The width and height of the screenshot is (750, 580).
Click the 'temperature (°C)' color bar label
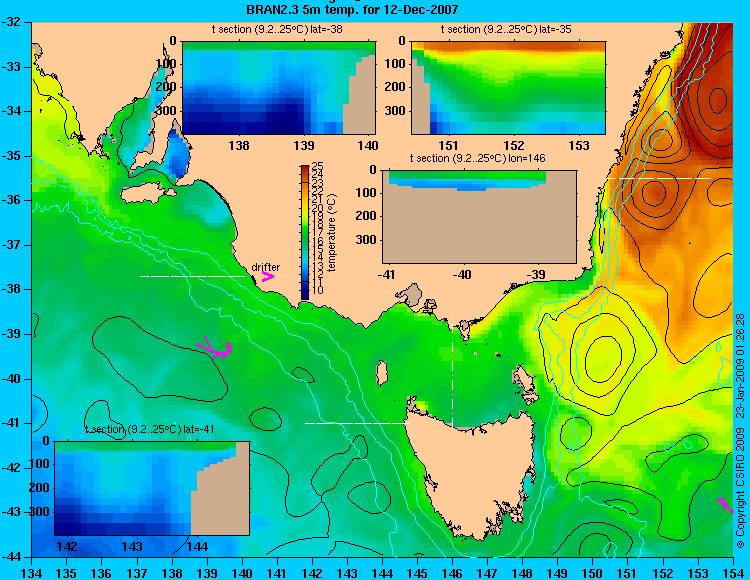(333, 233)
